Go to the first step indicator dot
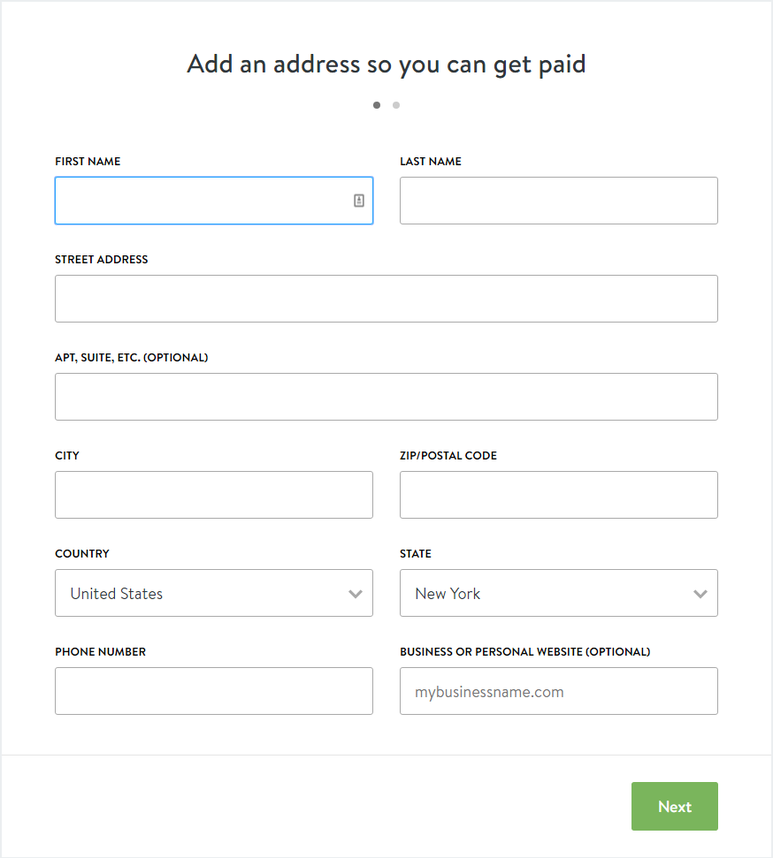 click(x=377, y=105)
